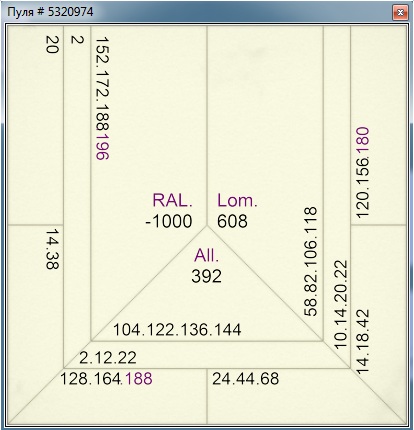The image size is (414, 430).
Task: Click the vertical 58.82.106.118 column
Action: pos(311,261)
